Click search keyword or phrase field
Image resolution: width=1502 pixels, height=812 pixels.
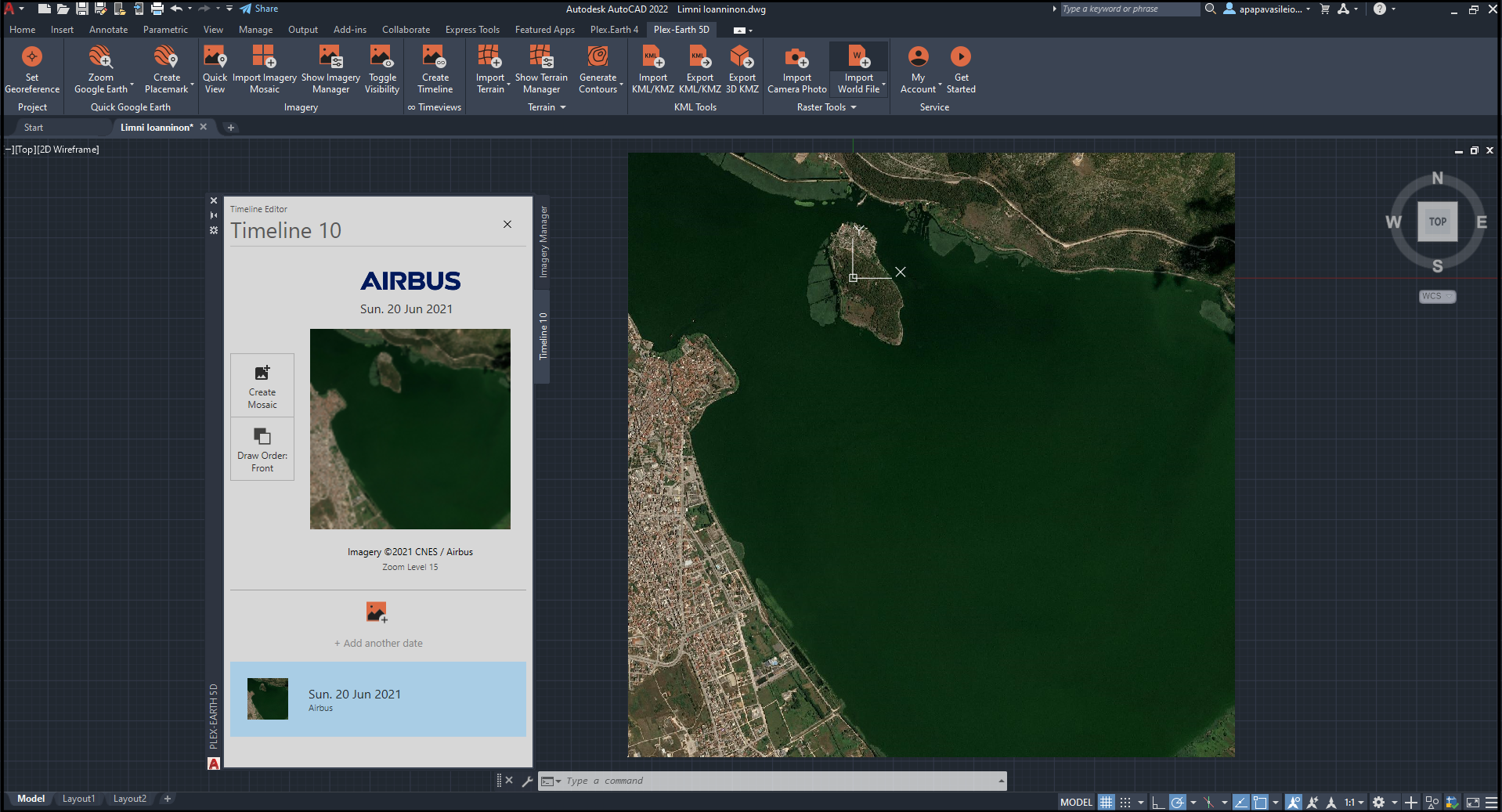coord(1130,9)
